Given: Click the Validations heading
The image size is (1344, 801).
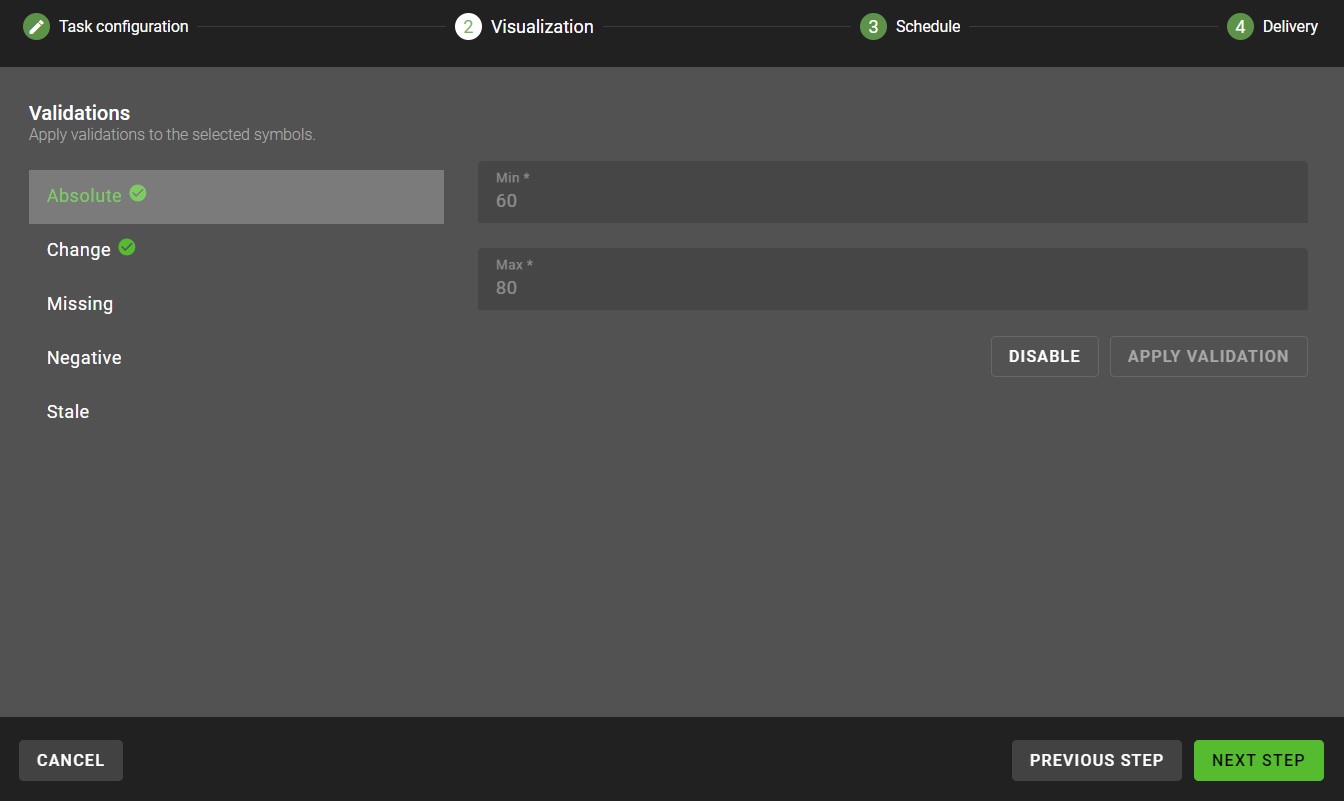Looking at the screenshot, I should (80, 113).
